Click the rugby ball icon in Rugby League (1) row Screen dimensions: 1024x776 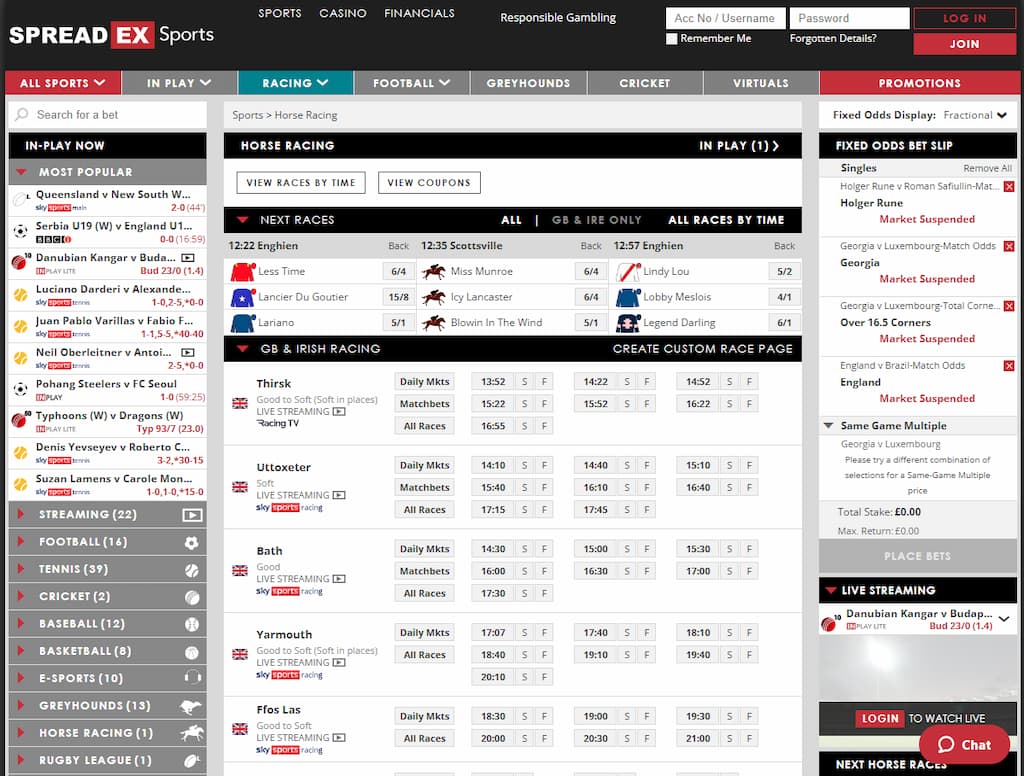191,760
